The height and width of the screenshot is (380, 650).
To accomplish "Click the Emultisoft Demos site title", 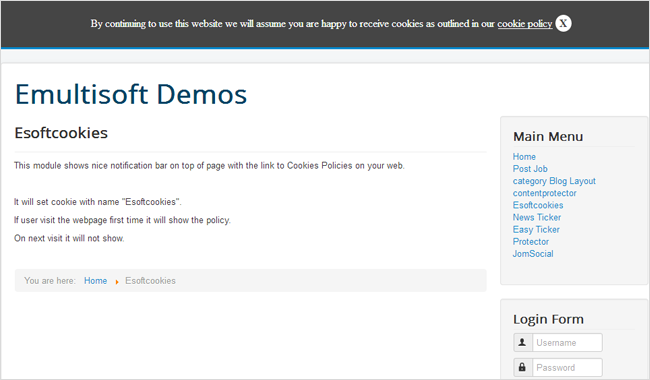I will coord(131,94).
